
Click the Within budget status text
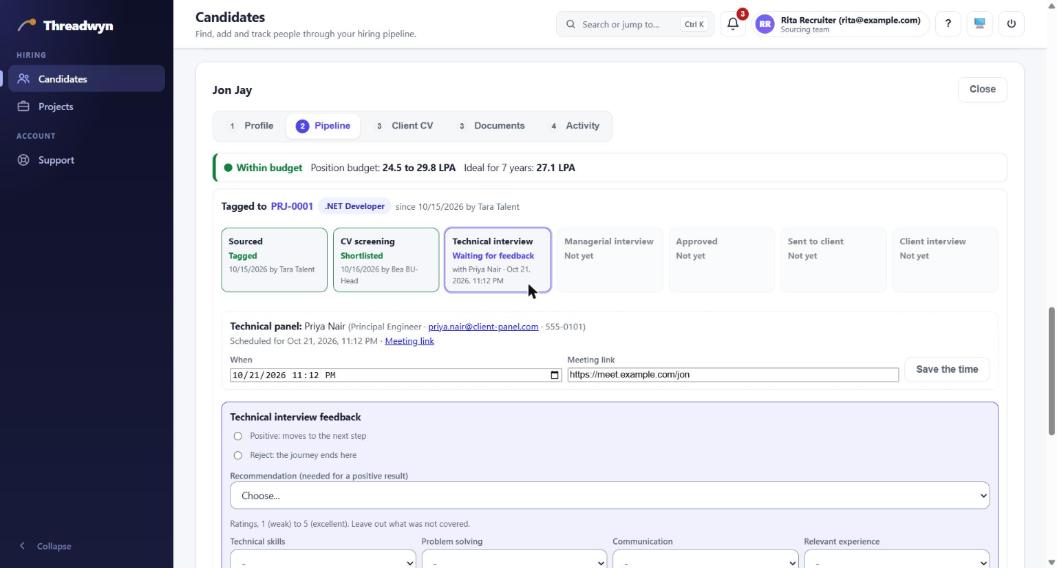point(269,168)
